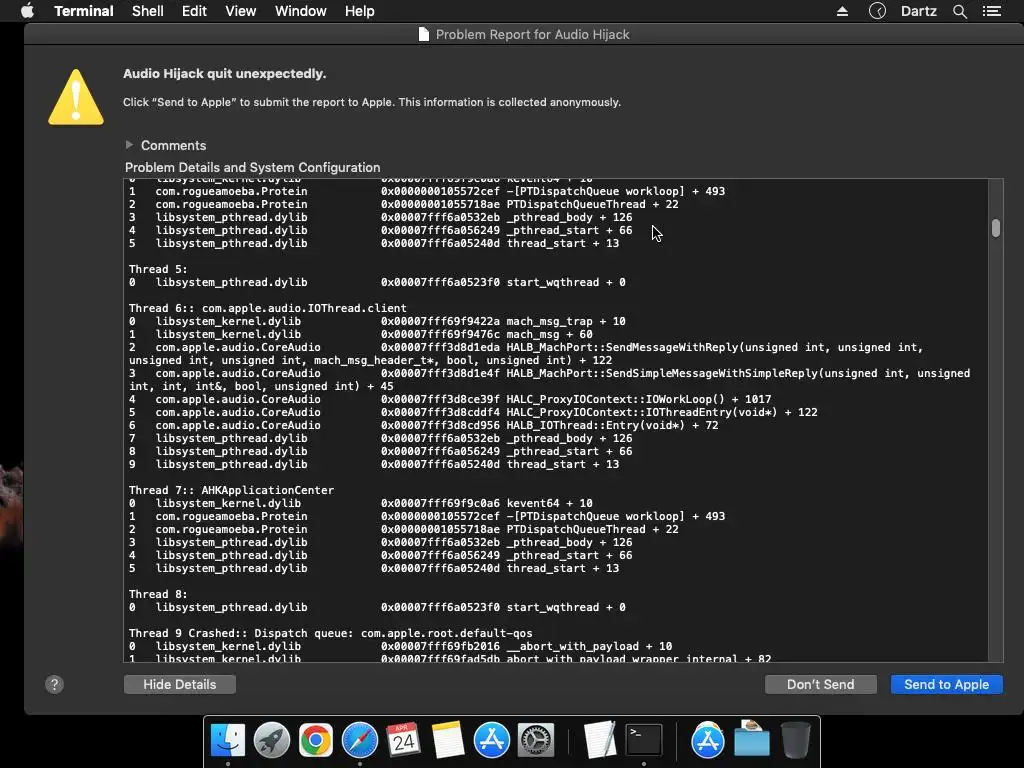
Task: Open the Apple menu
Action: point(27,10)
